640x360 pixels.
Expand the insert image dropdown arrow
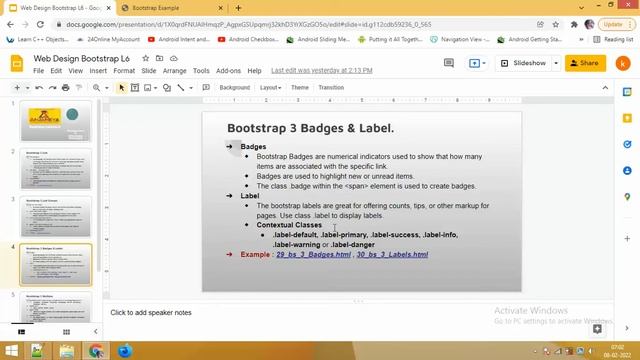156,88
